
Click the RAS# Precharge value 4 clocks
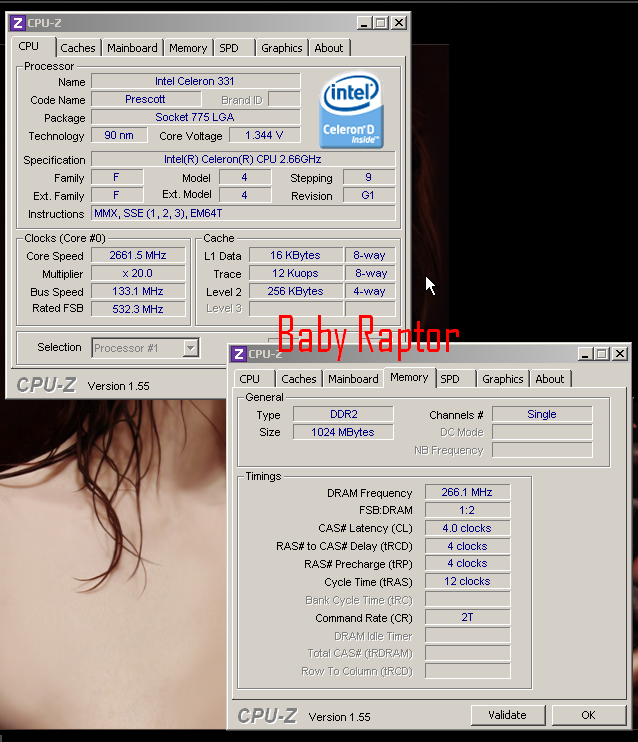coord(468,563)
